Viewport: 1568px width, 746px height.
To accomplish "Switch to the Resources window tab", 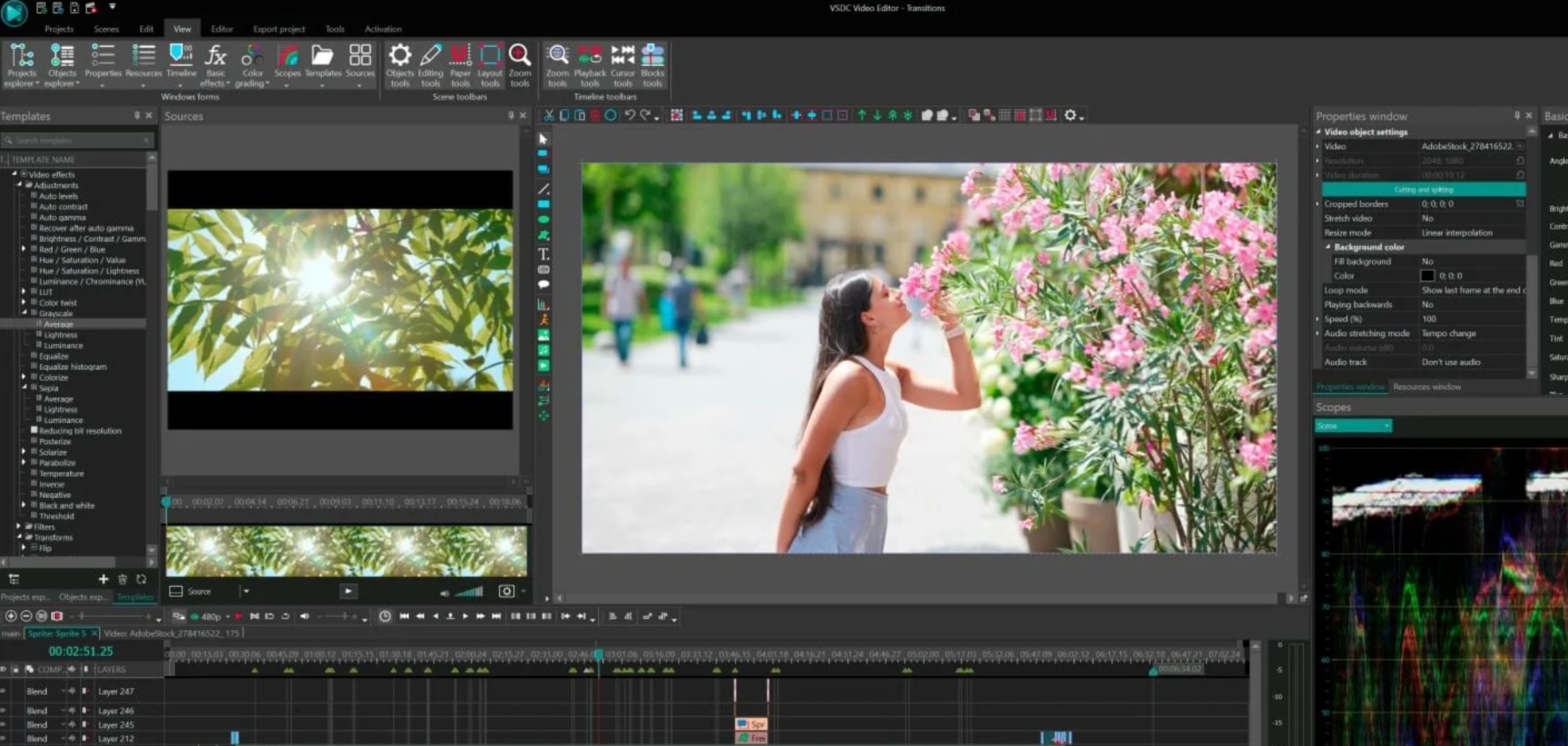I will pyautogui.click(x=1426, y=387).
